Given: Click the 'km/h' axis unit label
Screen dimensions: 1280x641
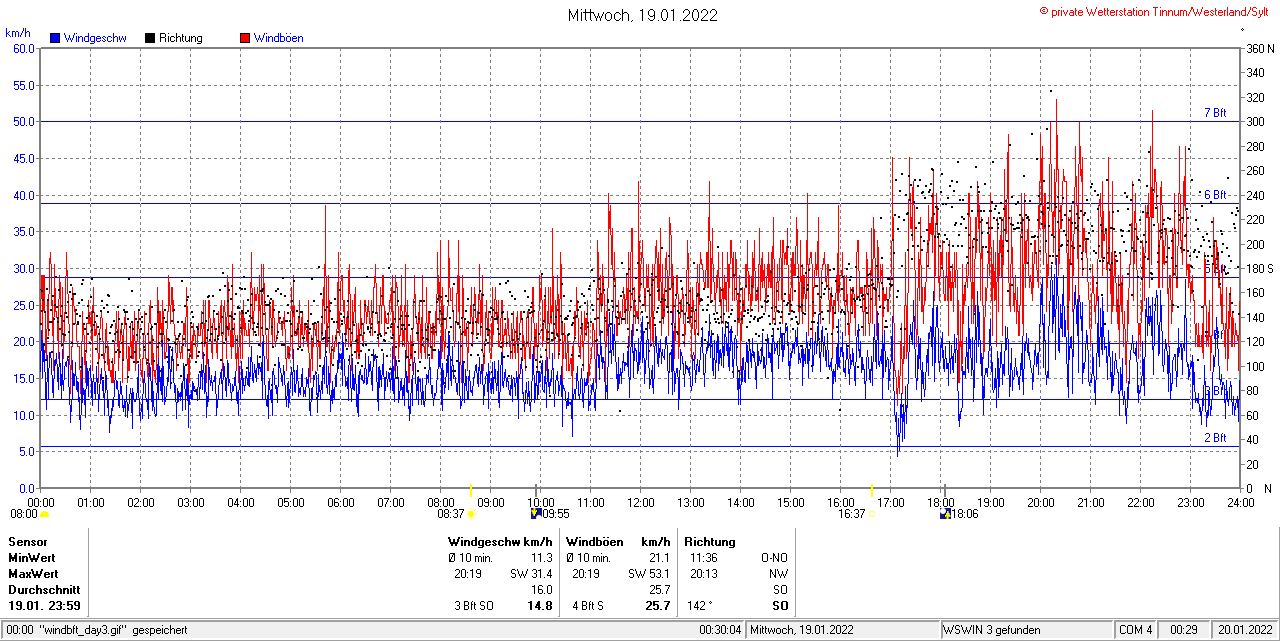Looking at the screenshot, I should [18, 33].
